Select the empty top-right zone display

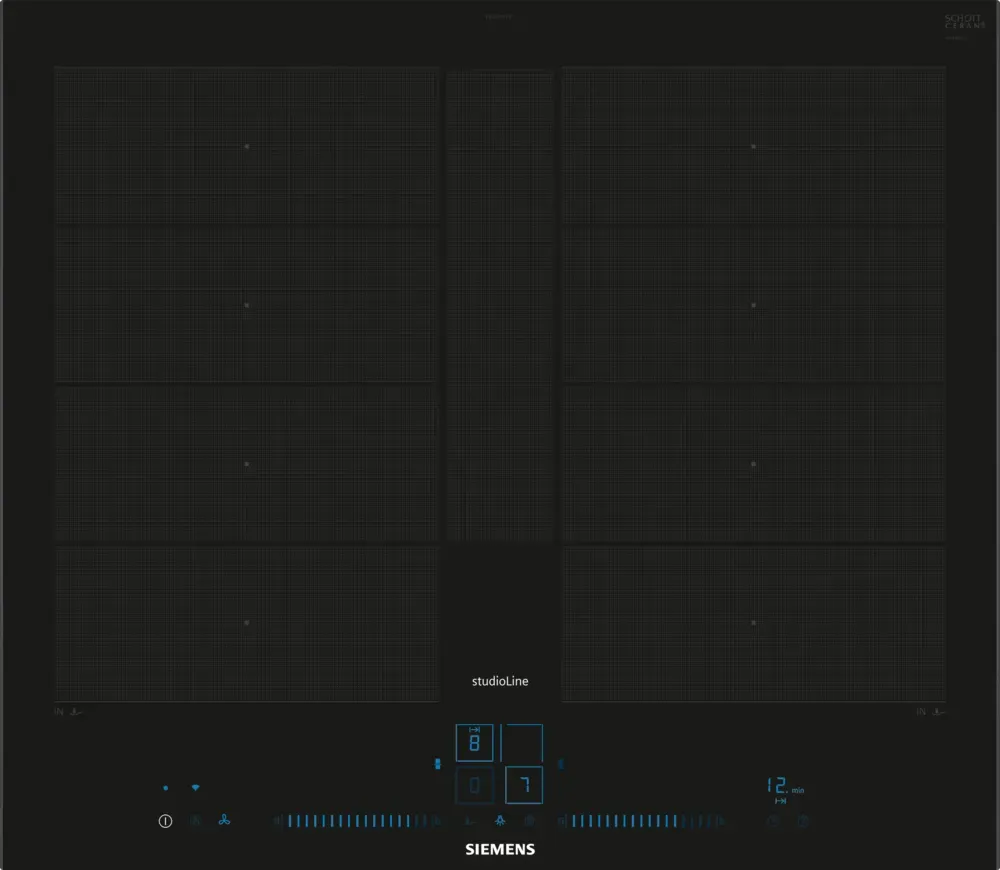523,743
